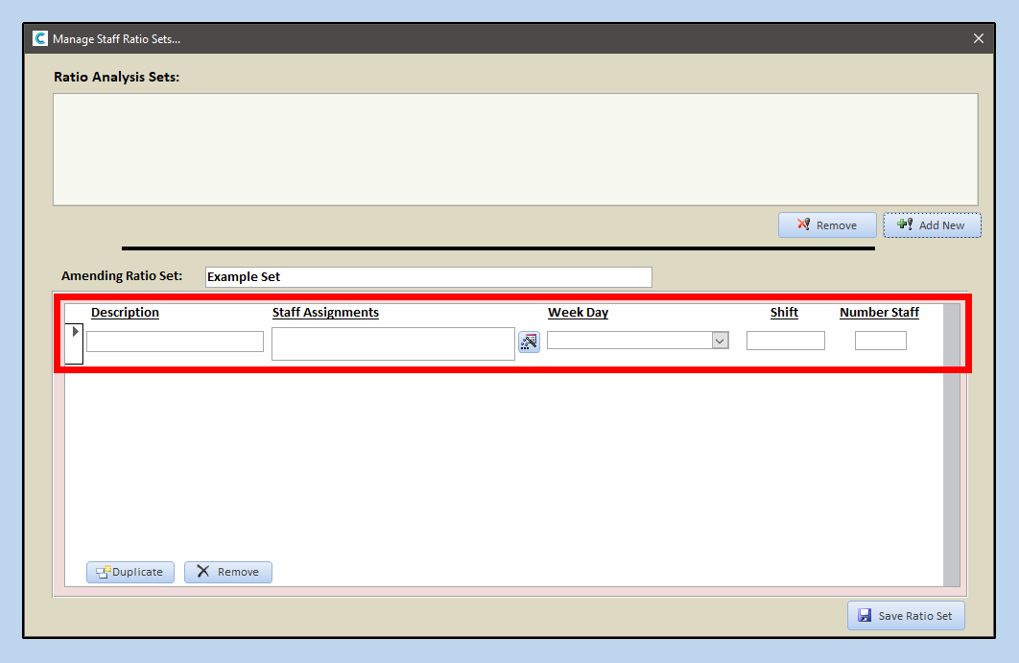1019x663 pixels.
Task: Select the record row selector arrow
Action: (75, 332)
